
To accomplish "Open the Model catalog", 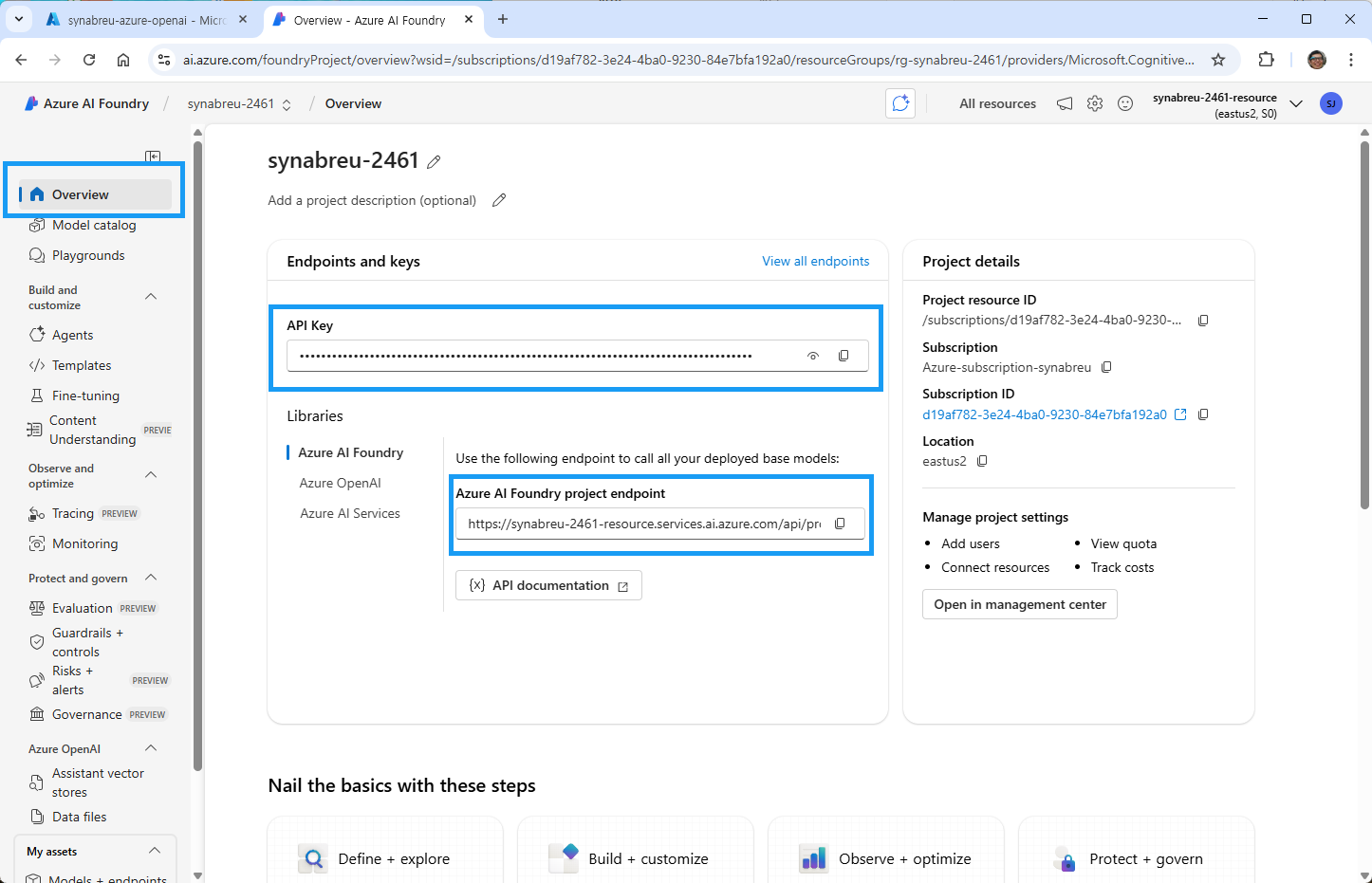I will point(95,225).
